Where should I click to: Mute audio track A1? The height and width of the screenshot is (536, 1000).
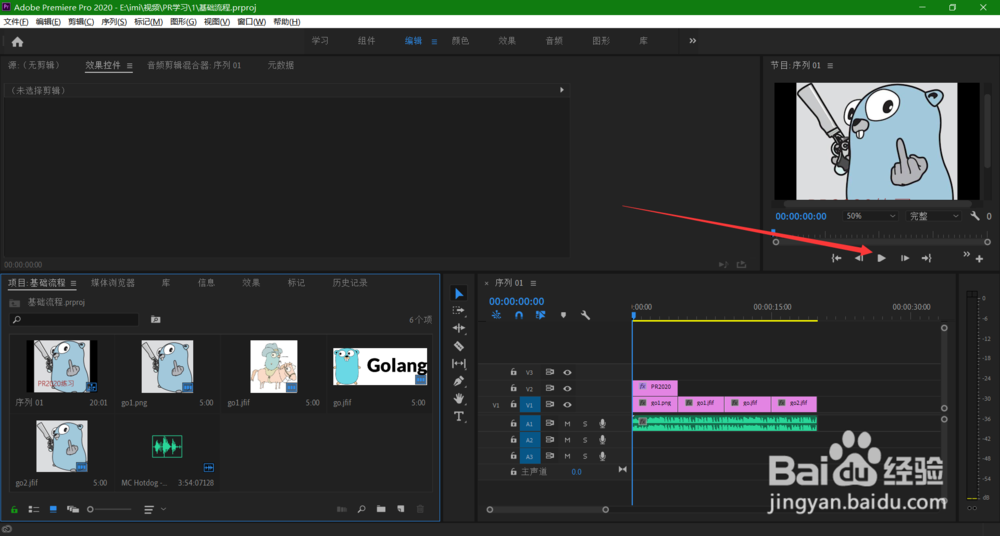567,423
